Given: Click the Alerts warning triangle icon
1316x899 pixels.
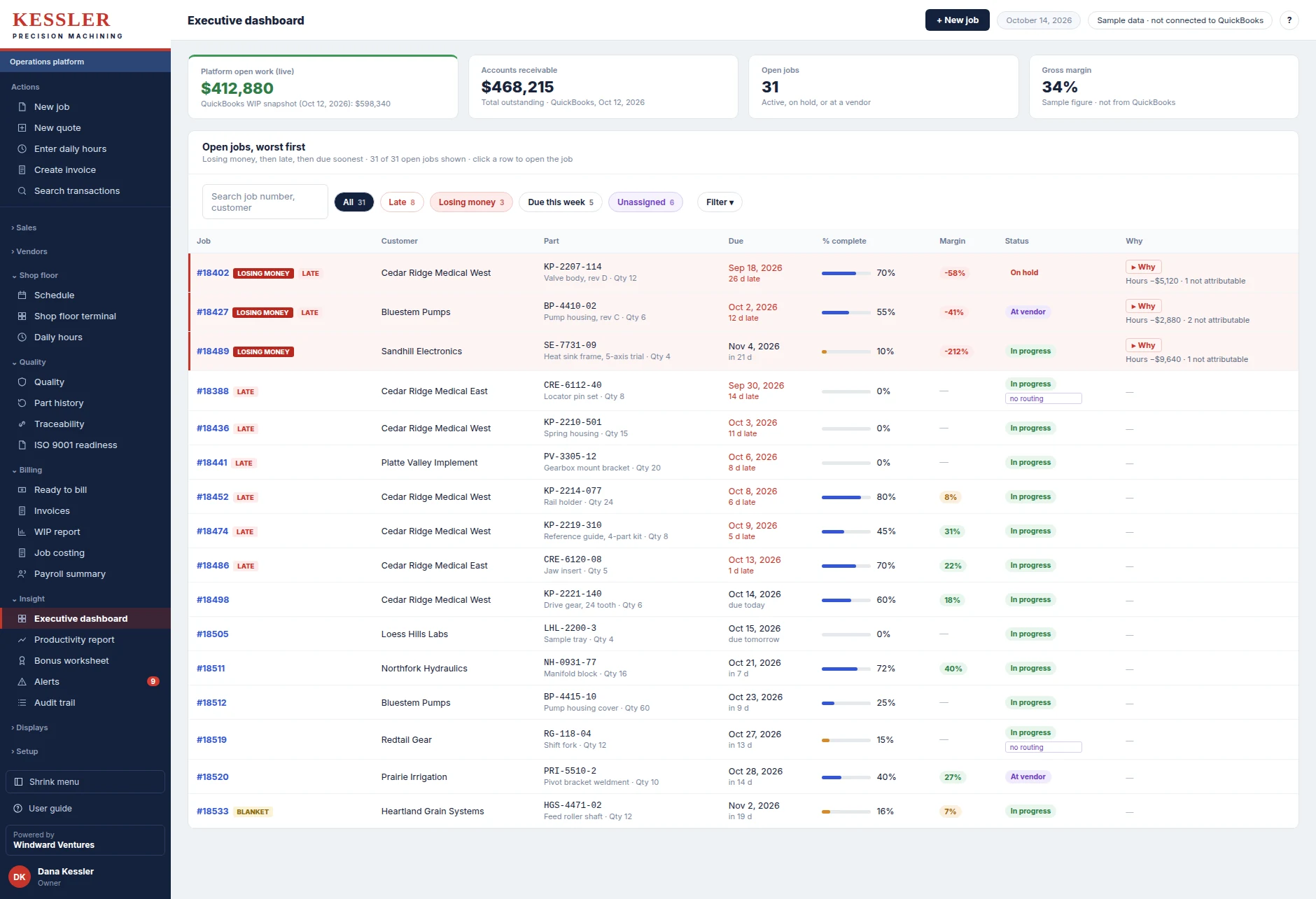Looking at the screenshot, I should (22, 682).
